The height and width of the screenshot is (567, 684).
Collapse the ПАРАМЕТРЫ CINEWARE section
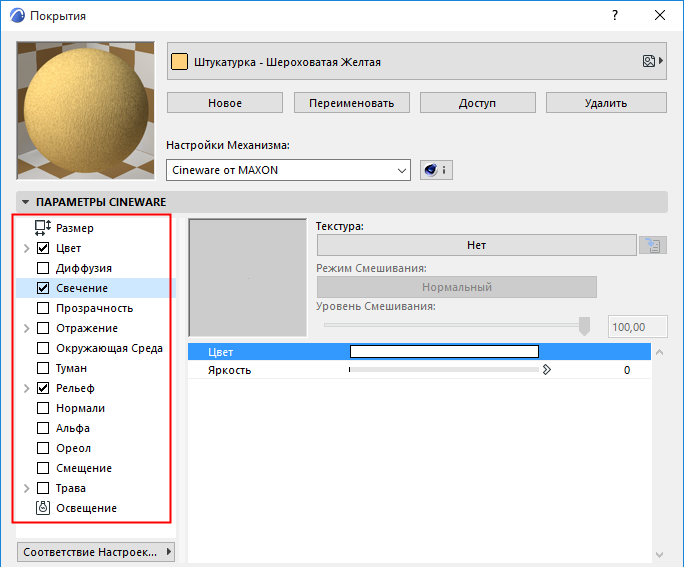coord(26,202)
